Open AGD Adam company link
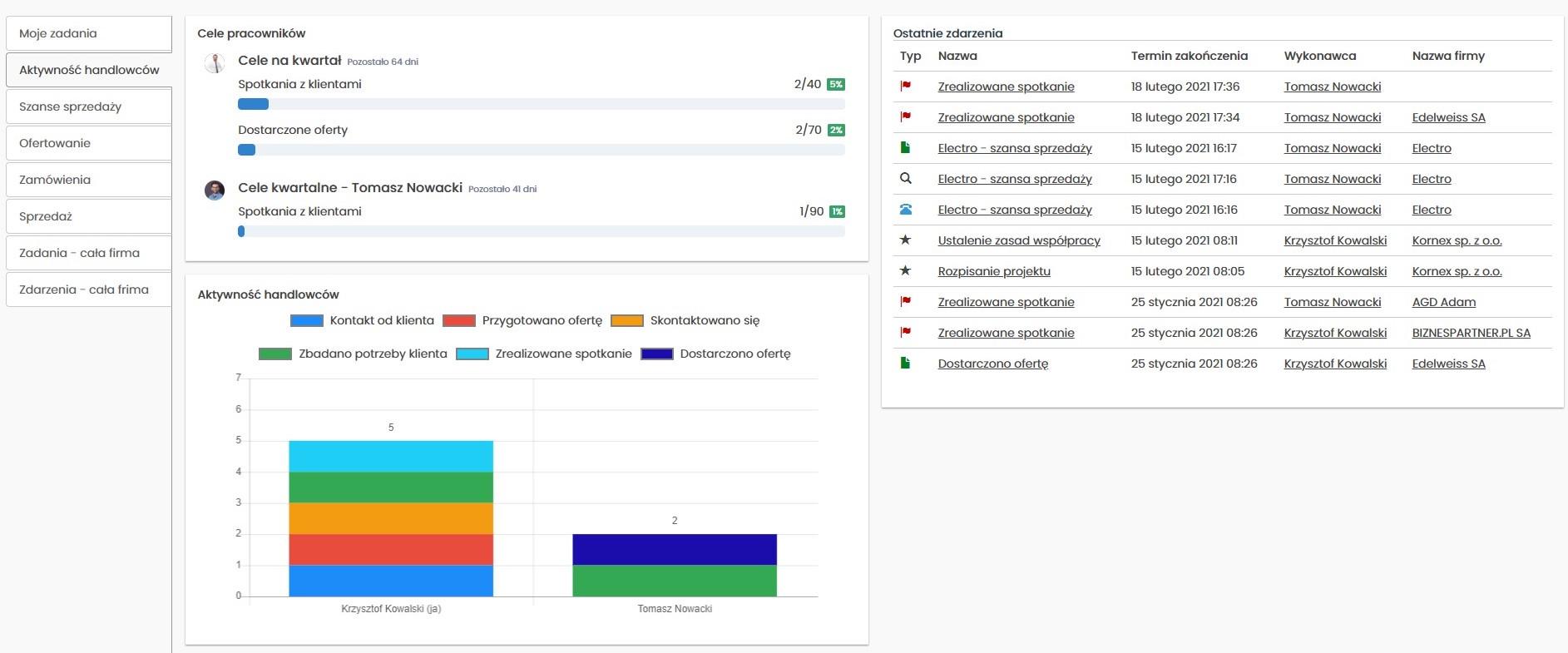1568x653 pixels. (1444, 302)
